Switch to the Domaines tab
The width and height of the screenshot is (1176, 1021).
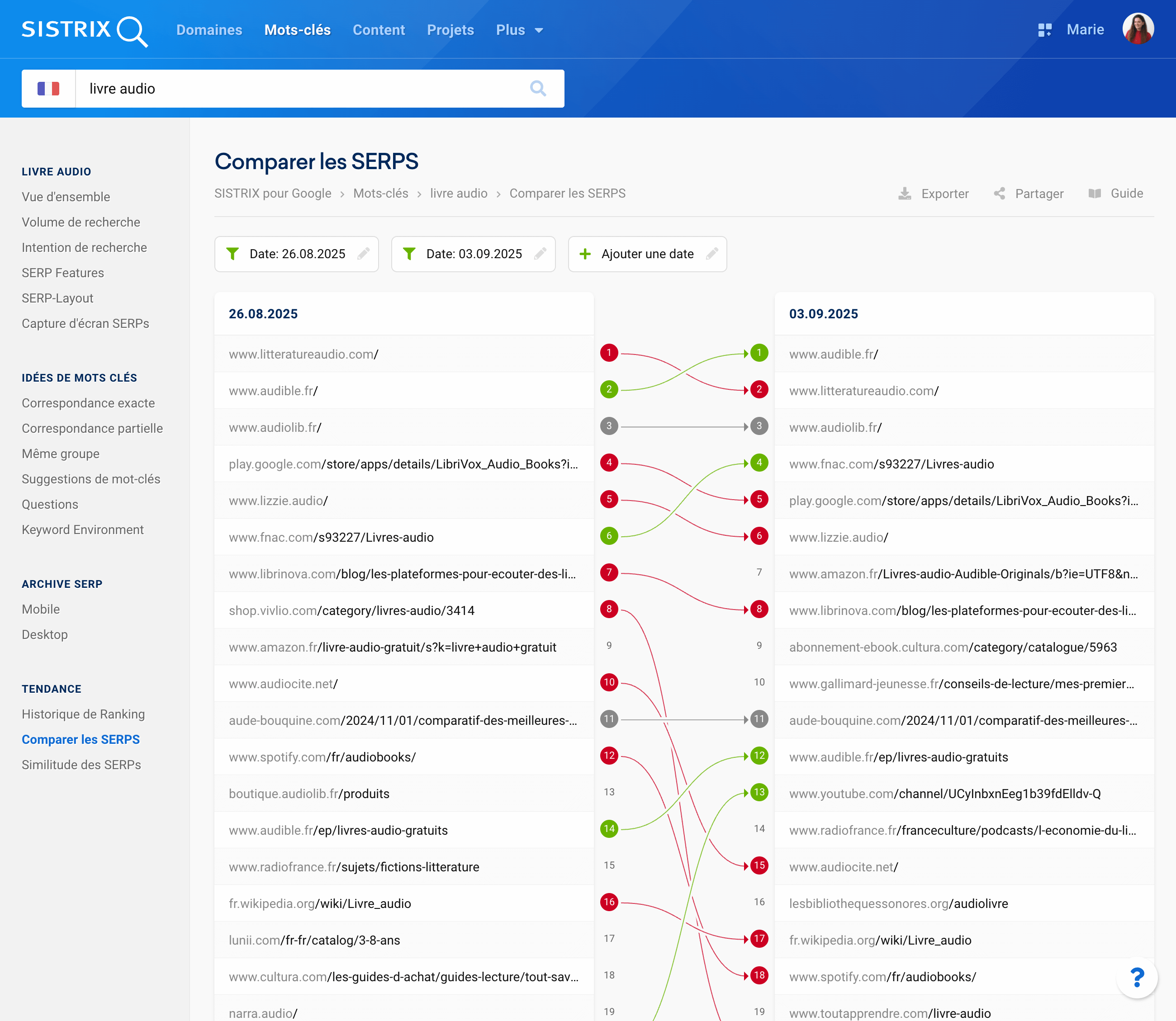pos(209,30)
